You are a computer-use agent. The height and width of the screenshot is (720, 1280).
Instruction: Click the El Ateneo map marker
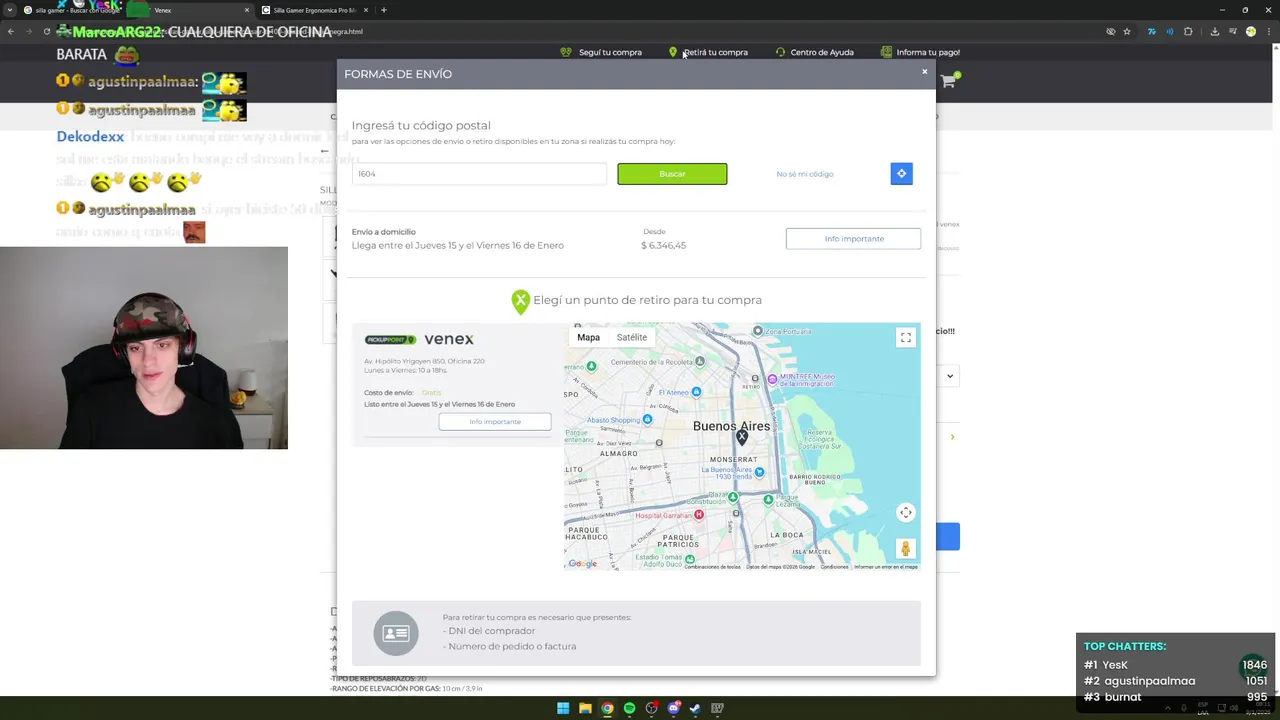pos(697,391)
